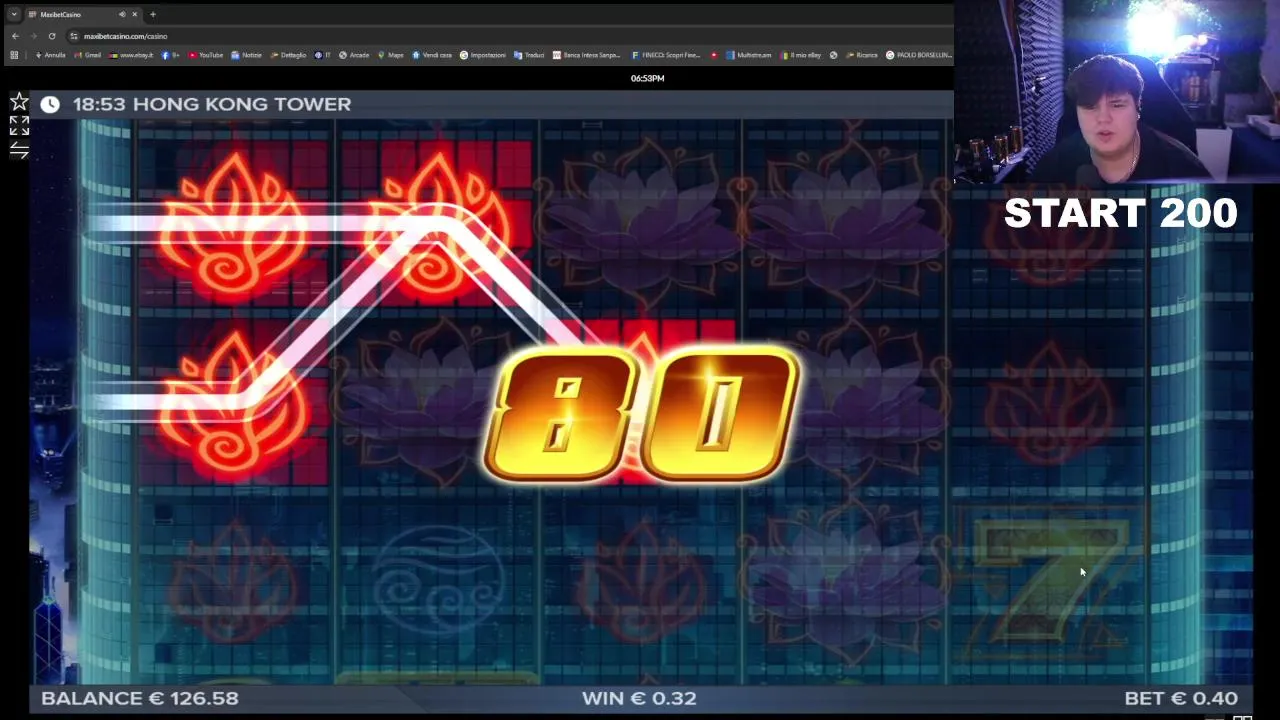The width and height of the screenshot is (1280, 720).
Task: Open the Dettaglio bookmark
Action: pos(289,55)
